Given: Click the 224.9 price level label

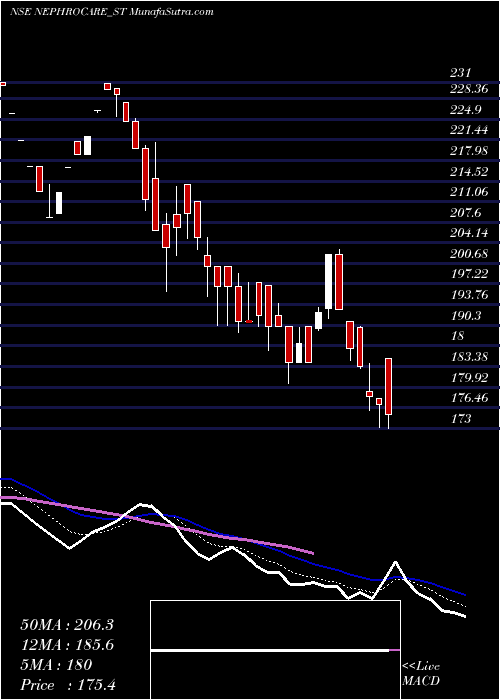Looking at the screenshot, I should coord(466,109).
